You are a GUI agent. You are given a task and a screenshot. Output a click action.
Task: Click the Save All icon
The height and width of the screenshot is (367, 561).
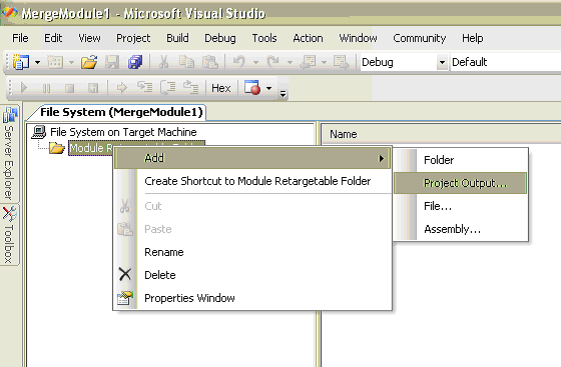pyautogui.click(x=135, y=62)
